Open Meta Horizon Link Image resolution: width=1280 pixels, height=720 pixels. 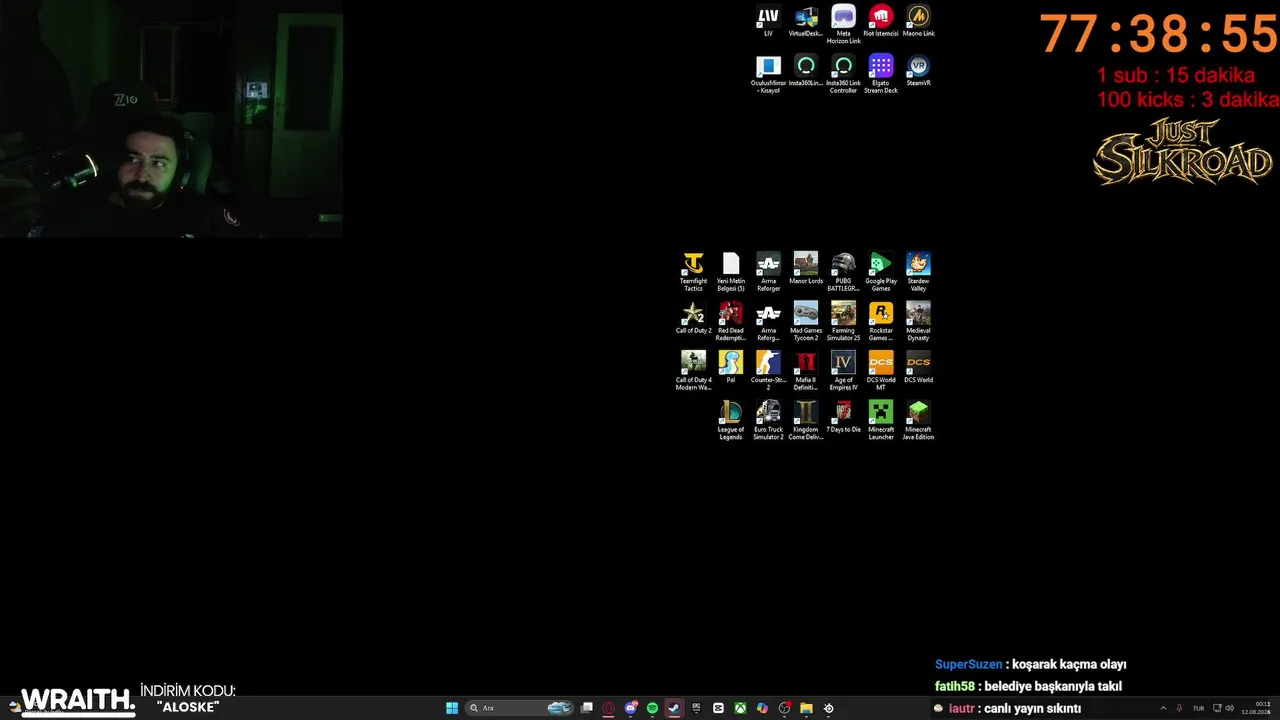tap(843, 24)
